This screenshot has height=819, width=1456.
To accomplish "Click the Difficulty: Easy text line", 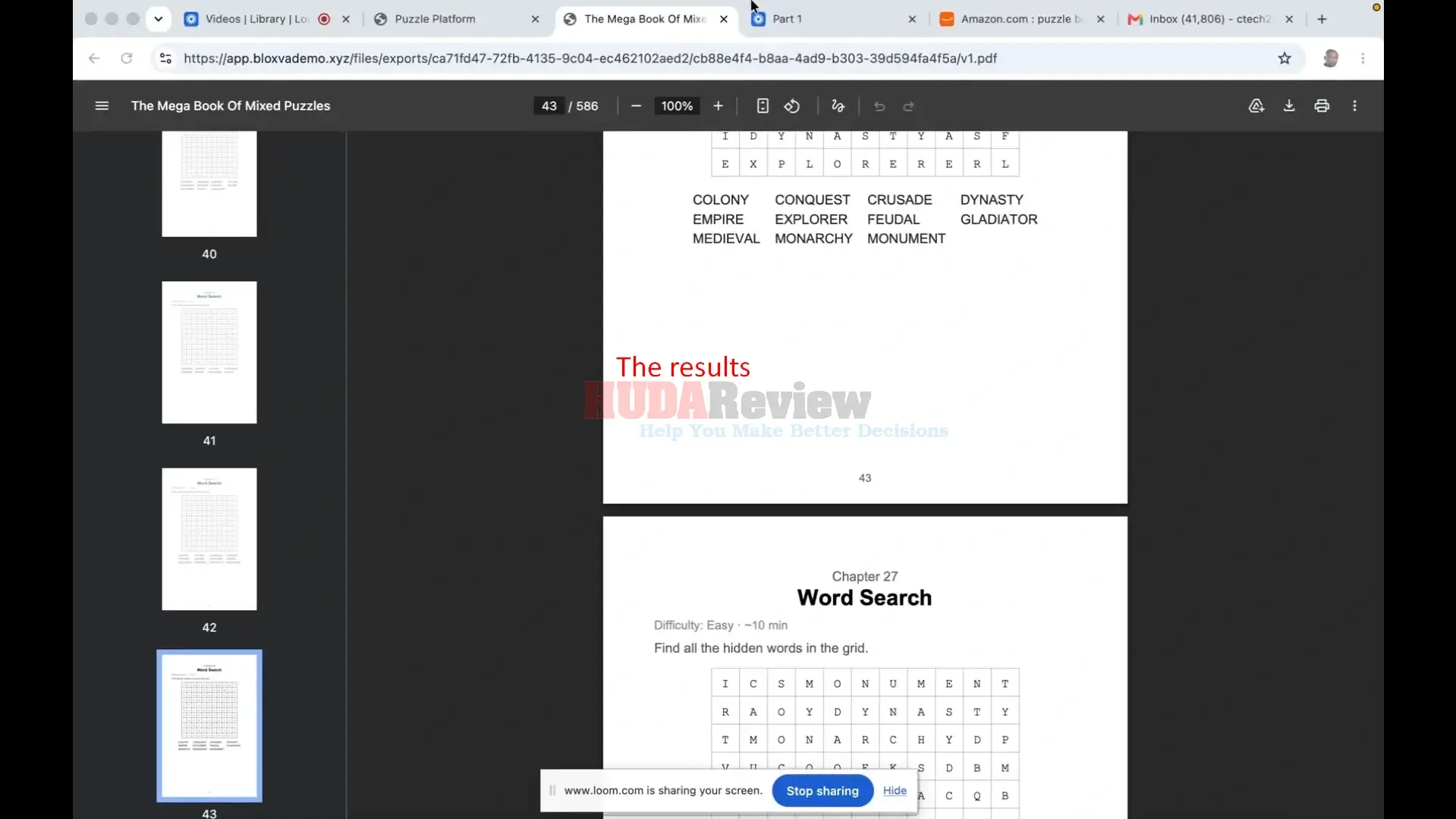I will [721, 625].
